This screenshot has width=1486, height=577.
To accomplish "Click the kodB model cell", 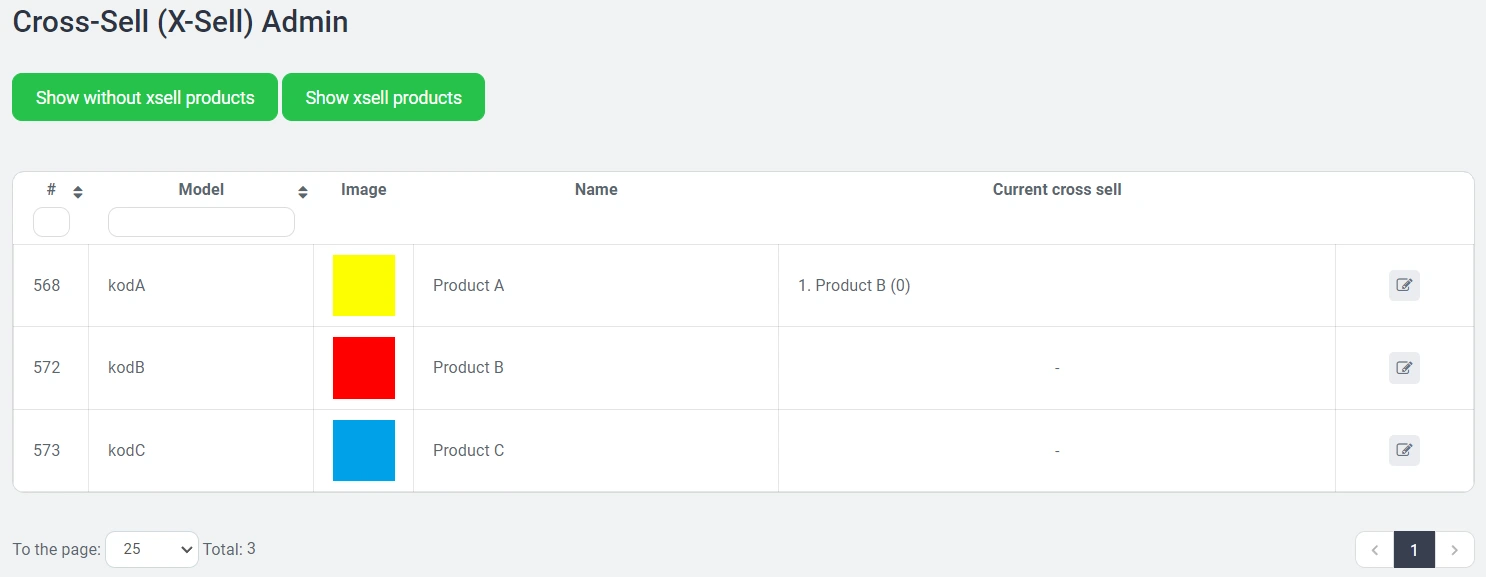I will [x=126, y=368].
